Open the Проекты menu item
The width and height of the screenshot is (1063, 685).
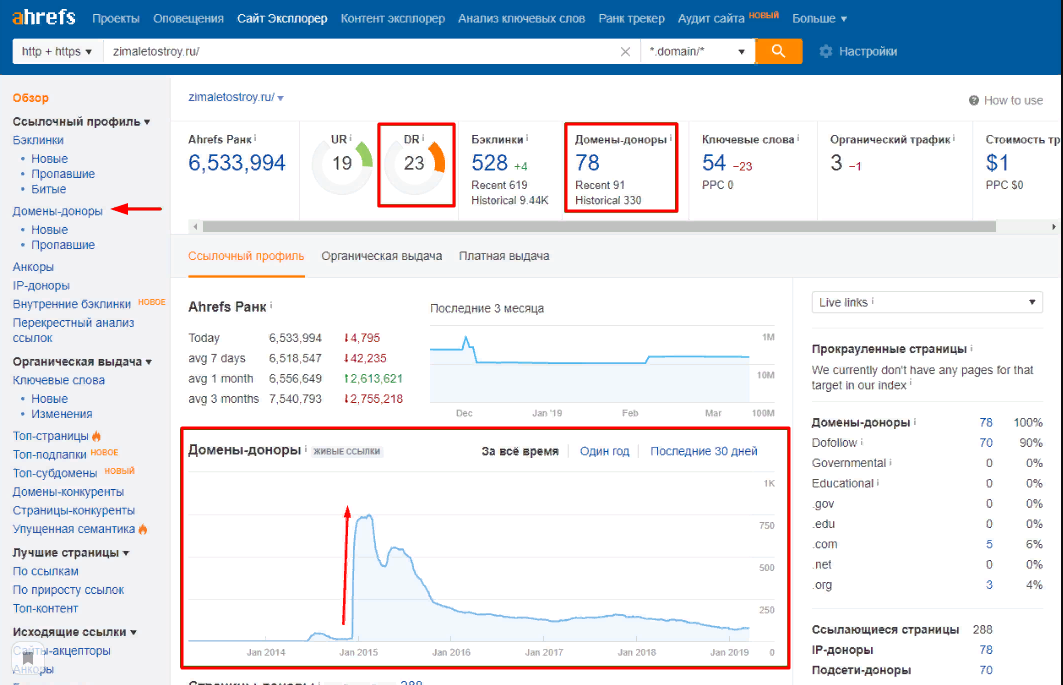(x=116, y=18)
